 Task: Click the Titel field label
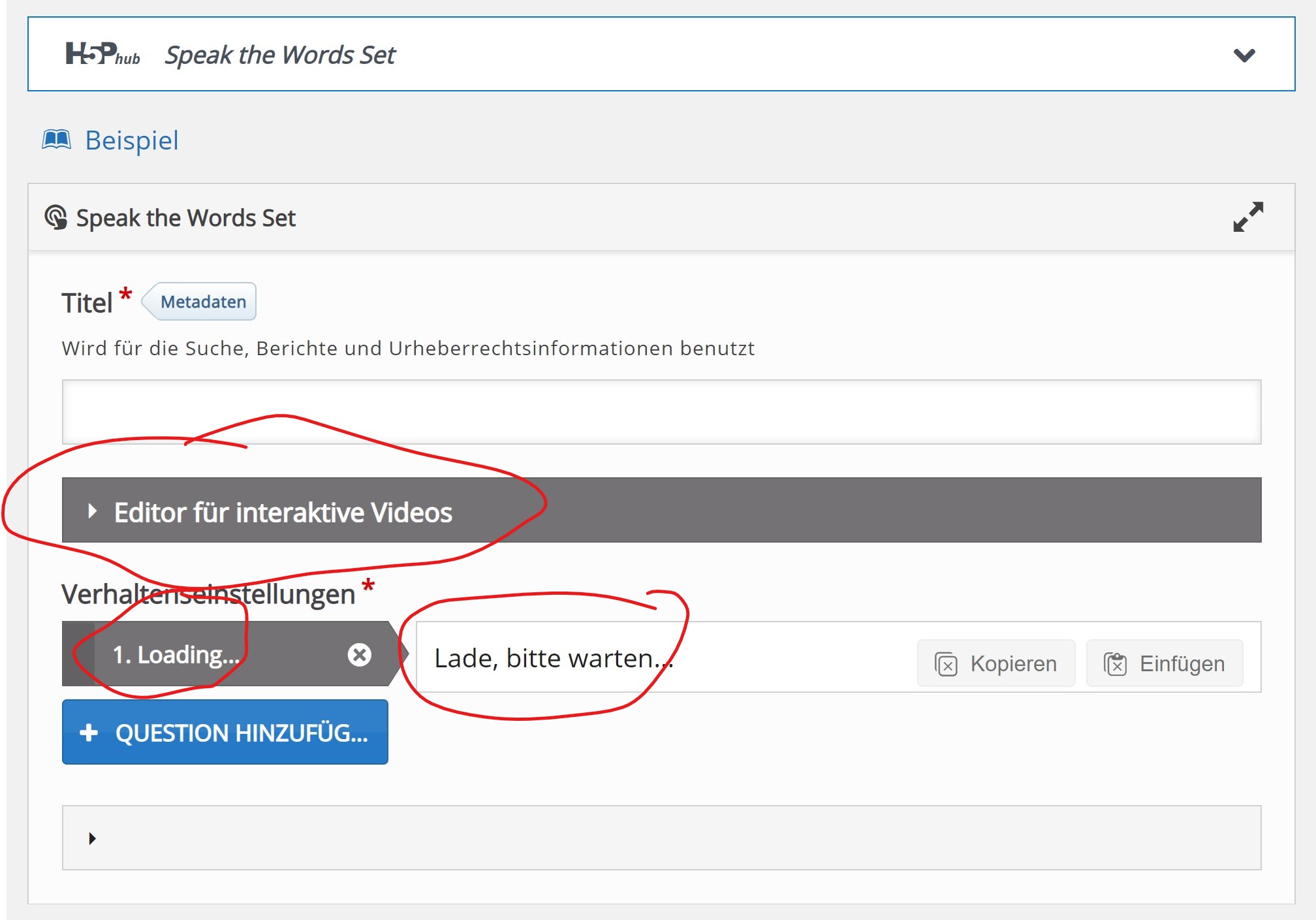[87, 303]
